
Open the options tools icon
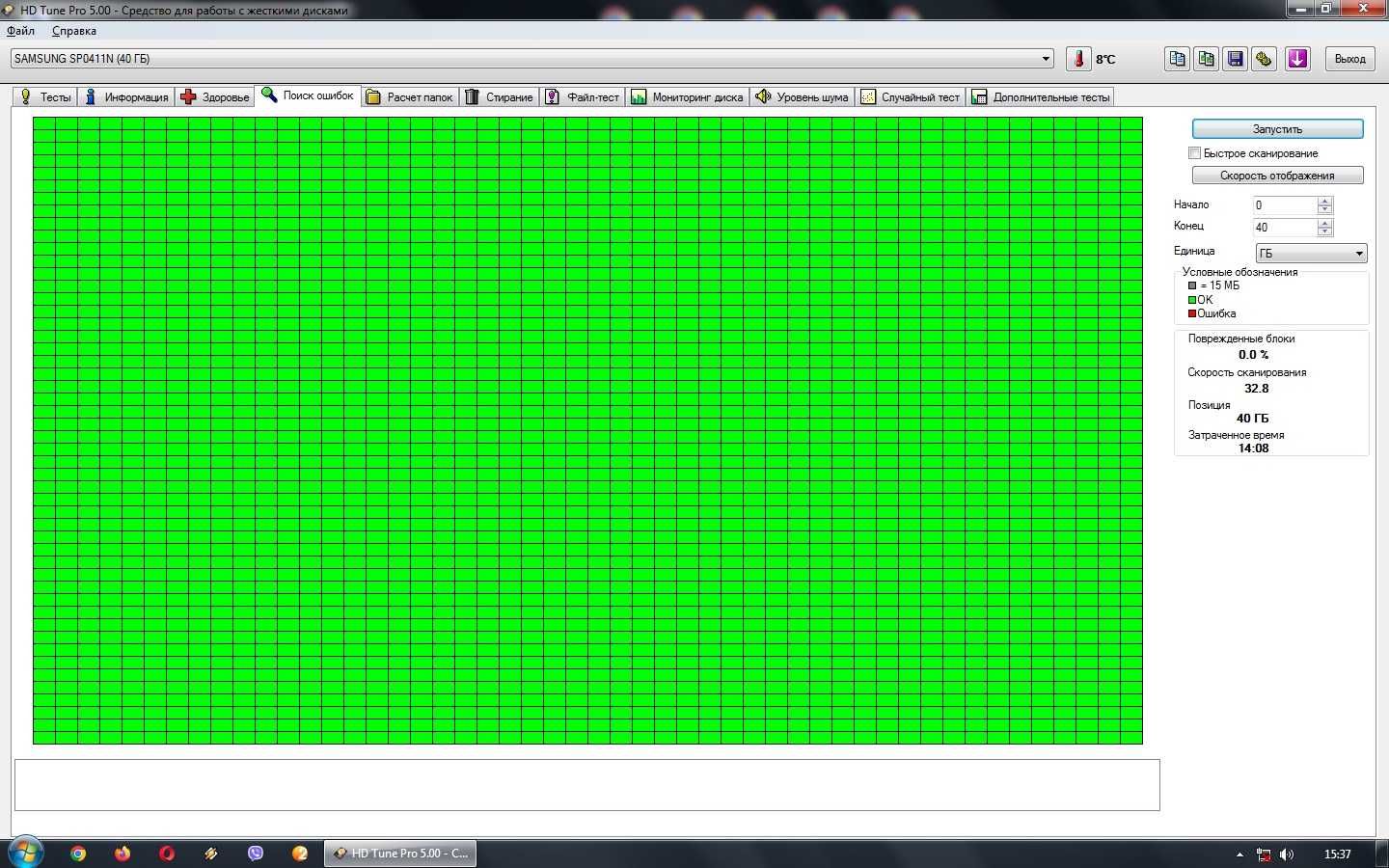1264,59
